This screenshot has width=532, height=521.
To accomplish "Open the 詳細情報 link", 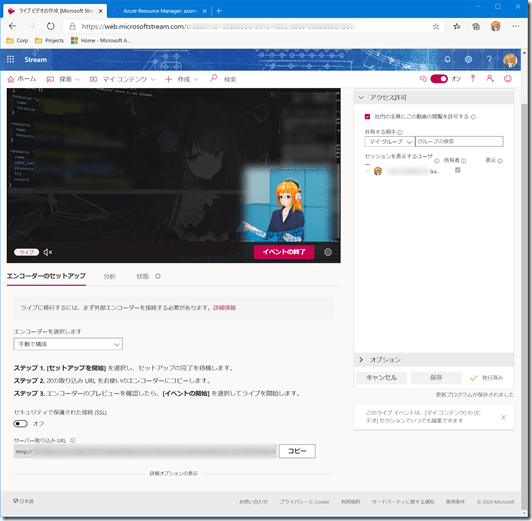I will (x=224, y=308).
